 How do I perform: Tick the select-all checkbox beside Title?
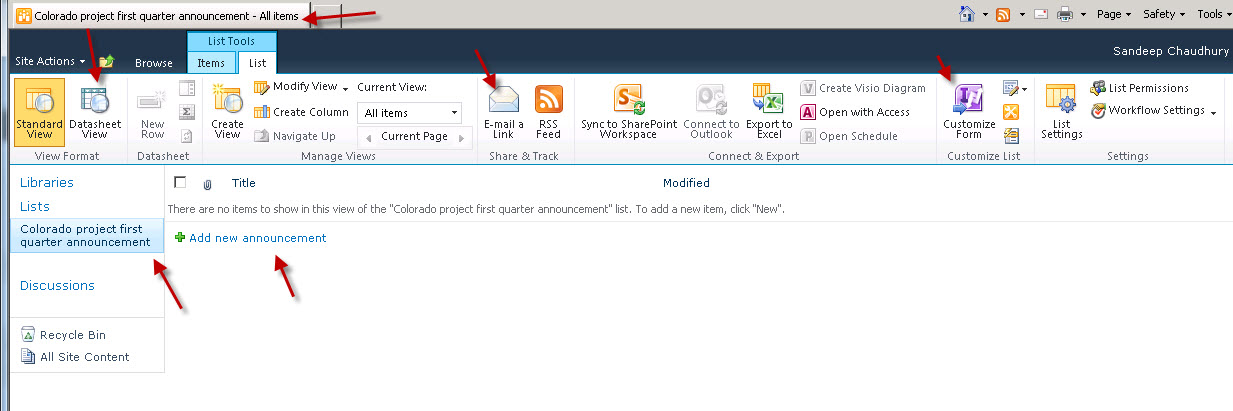(x=180, y=183)
